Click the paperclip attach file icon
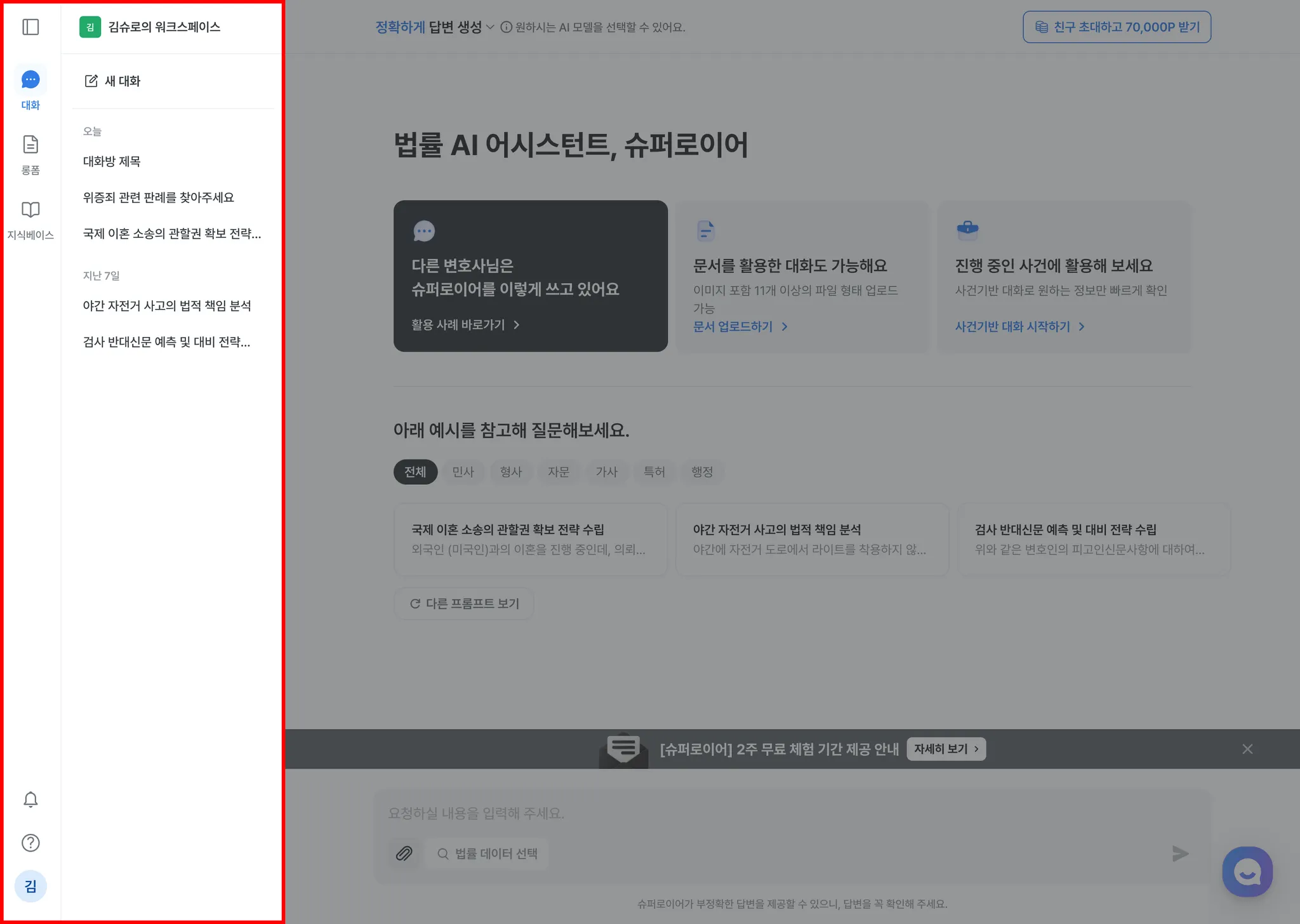Viewport: 1300px width, 924px height. click(x=404, y=854)
